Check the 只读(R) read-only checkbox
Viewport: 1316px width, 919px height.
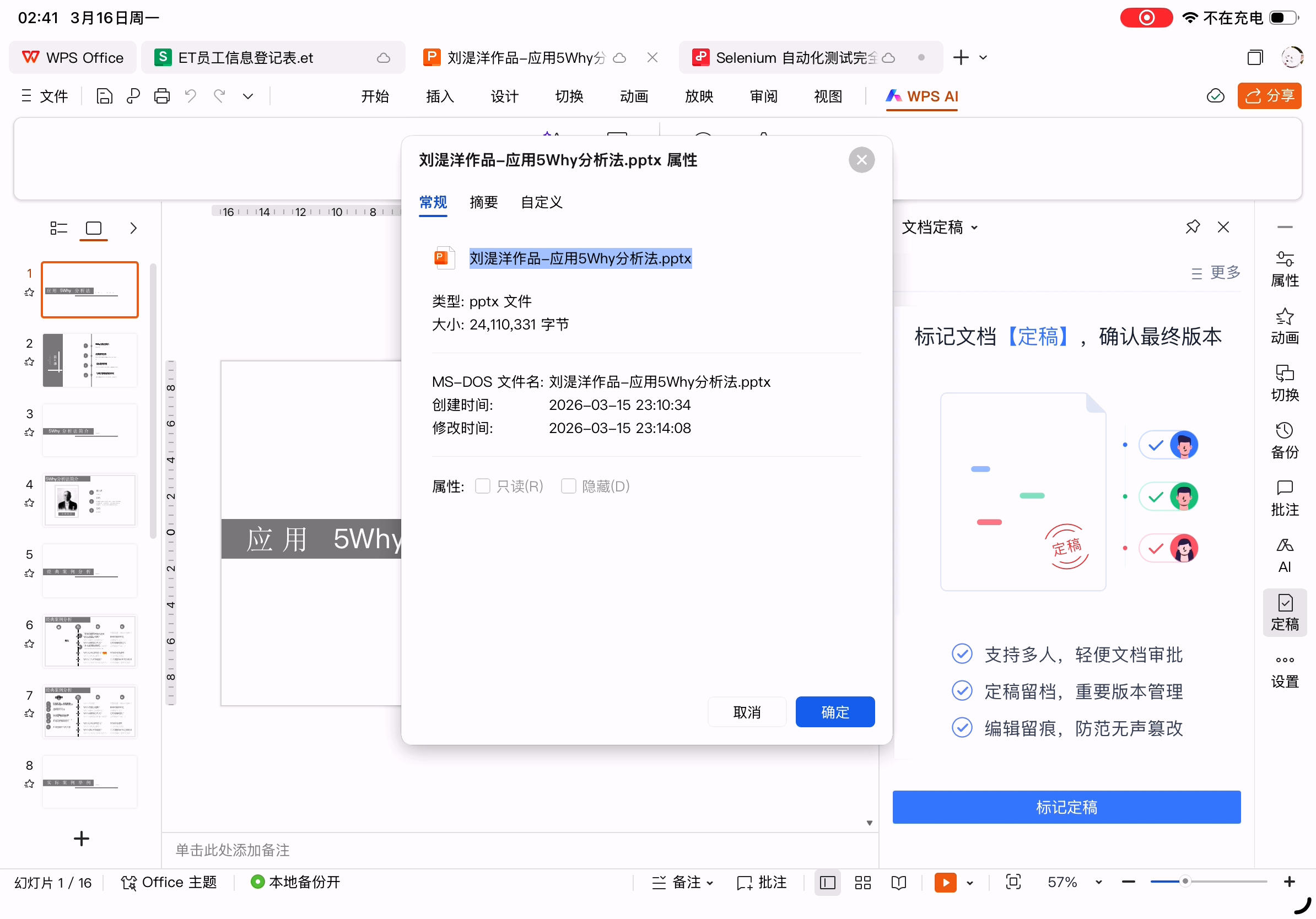tap(483, 486)
